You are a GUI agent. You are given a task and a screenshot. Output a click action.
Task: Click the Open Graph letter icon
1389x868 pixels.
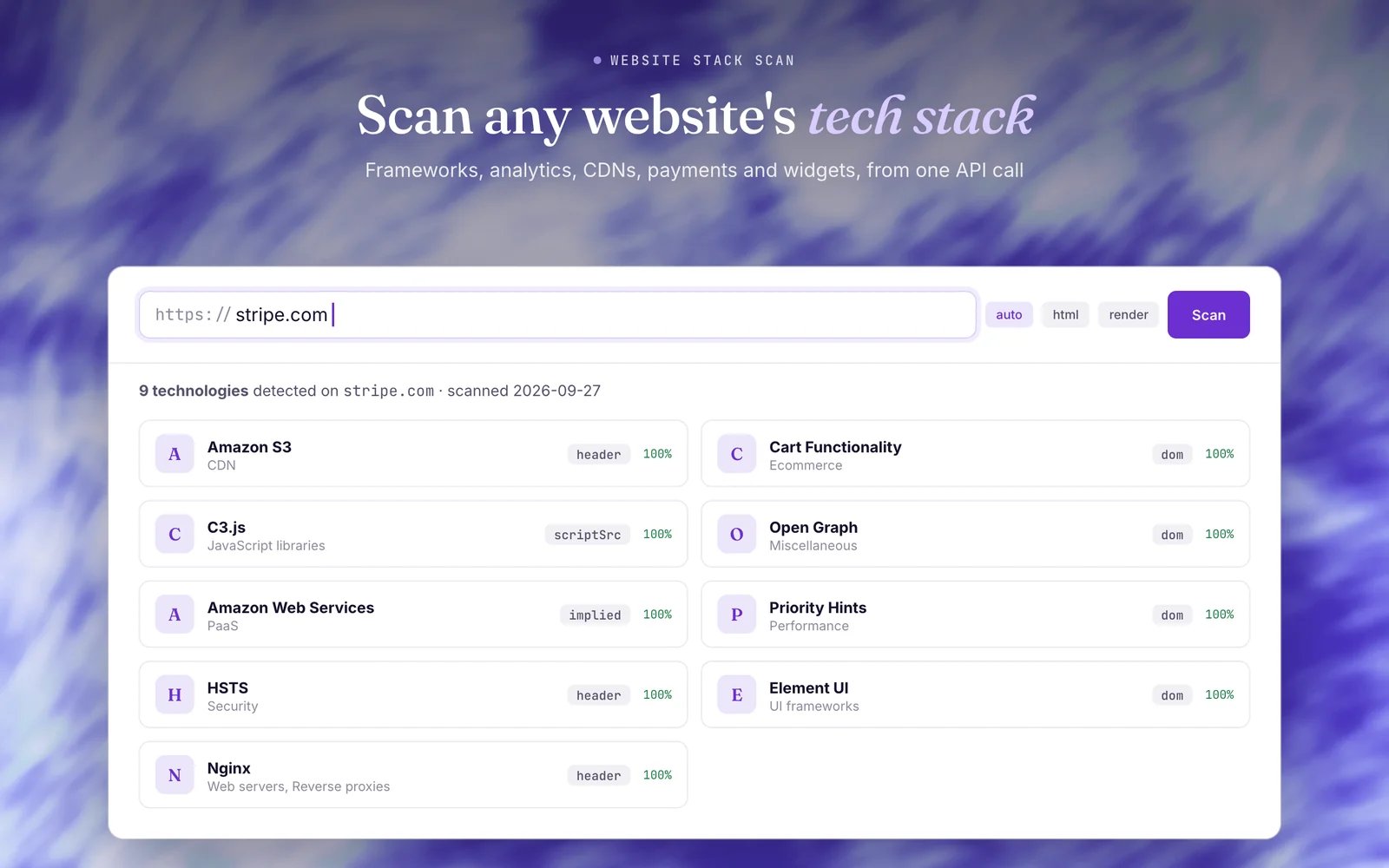[737, 535]
